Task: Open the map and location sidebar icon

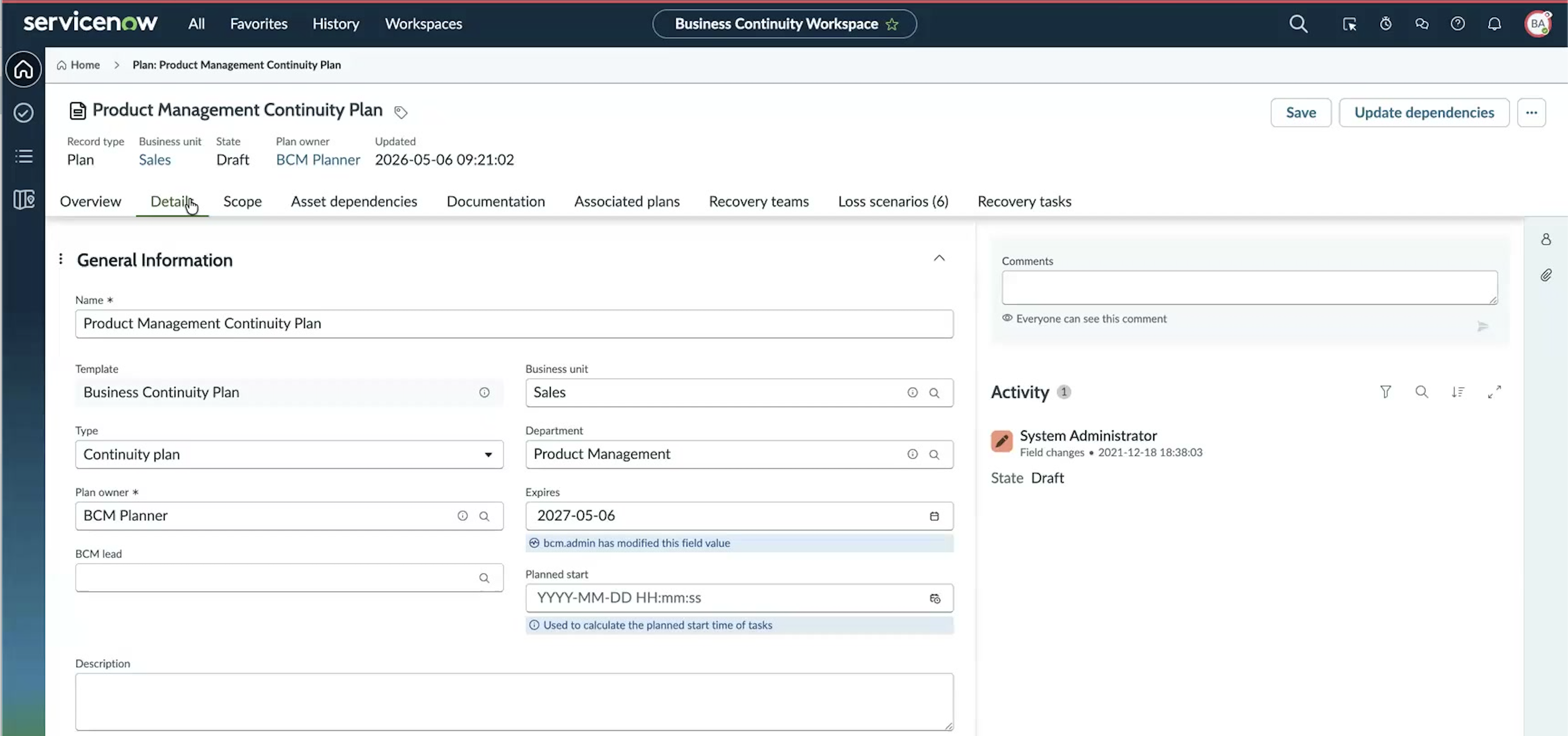Action: coord(23,199)
